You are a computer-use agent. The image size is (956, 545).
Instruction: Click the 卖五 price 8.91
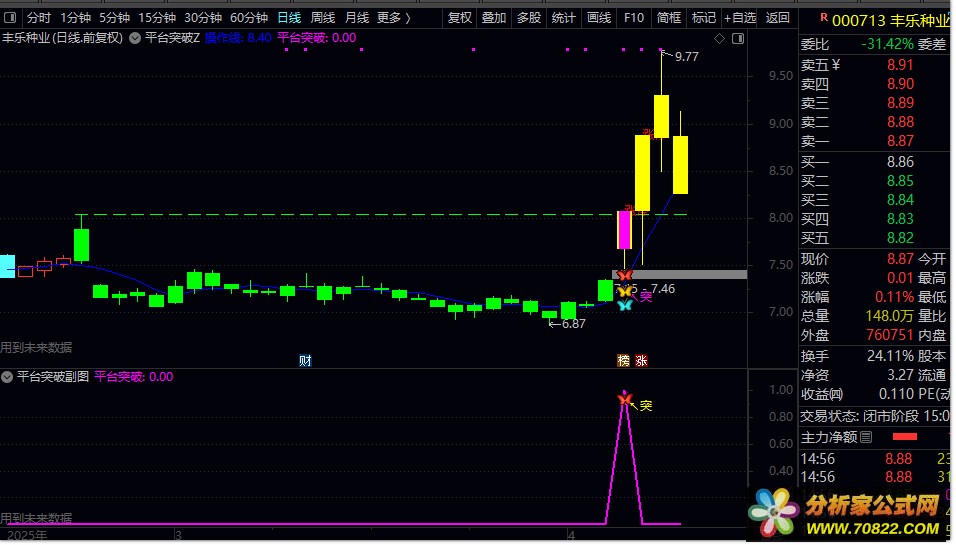(901, 65)
